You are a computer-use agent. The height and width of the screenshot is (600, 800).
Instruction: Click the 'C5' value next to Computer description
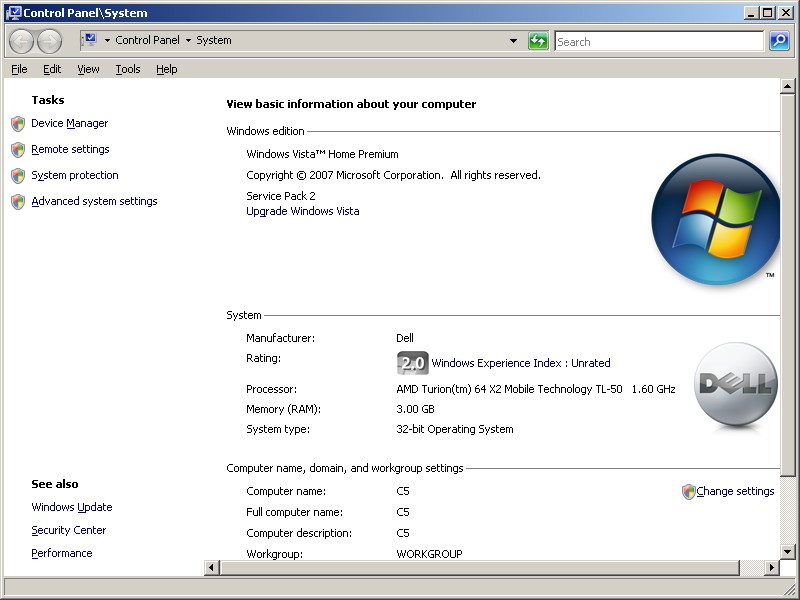click(x=403, y=533)
